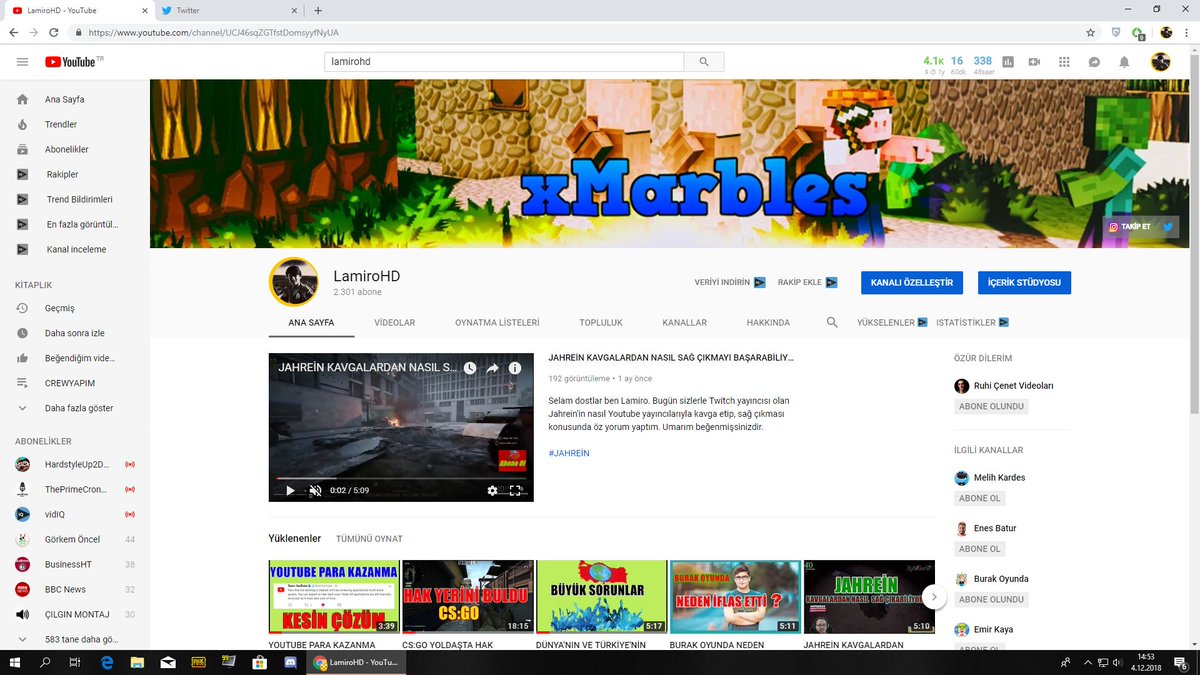The height and width of the screenshot is (675, 1200).
Task: Unmute the video player
Action: [315, 491]
